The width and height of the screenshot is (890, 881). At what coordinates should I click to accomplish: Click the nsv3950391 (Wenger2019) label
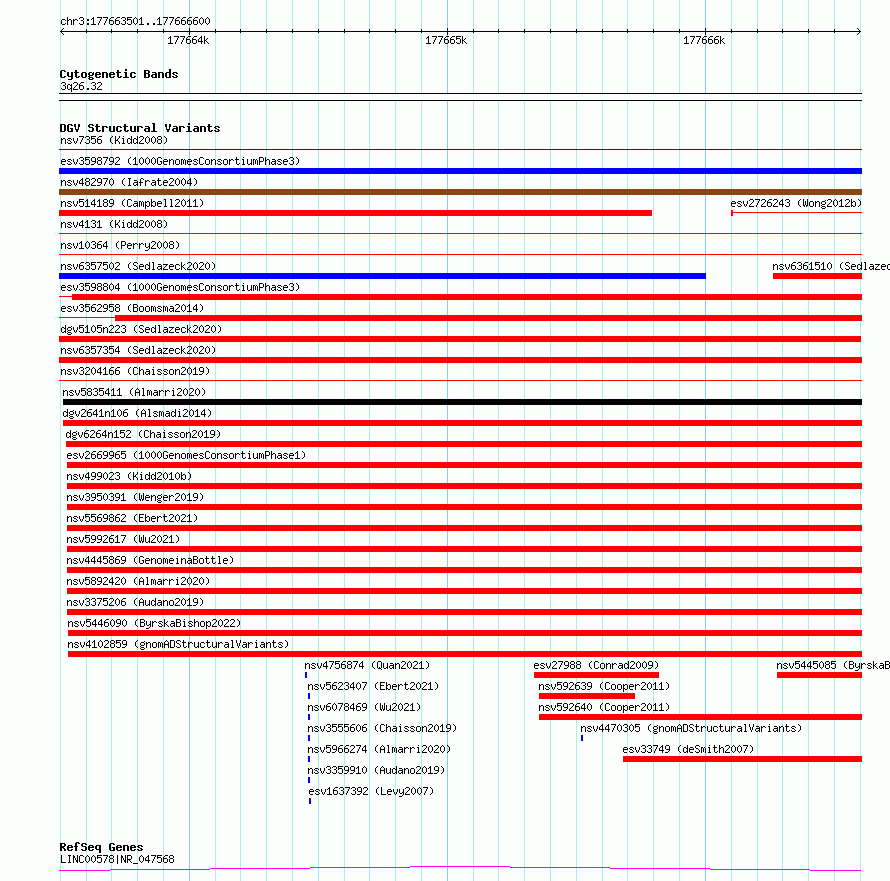point(135,497)
